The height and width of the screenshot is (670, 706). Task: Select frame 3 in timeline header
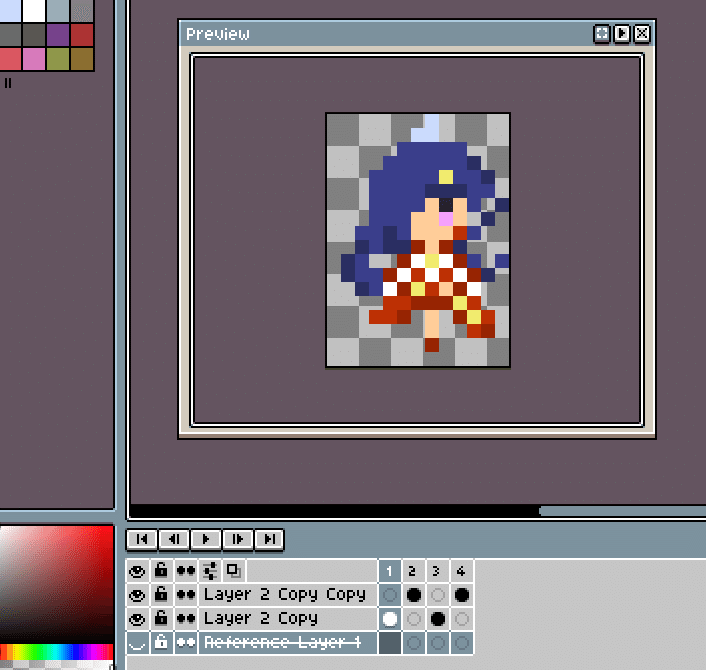(x=438, y=571)
